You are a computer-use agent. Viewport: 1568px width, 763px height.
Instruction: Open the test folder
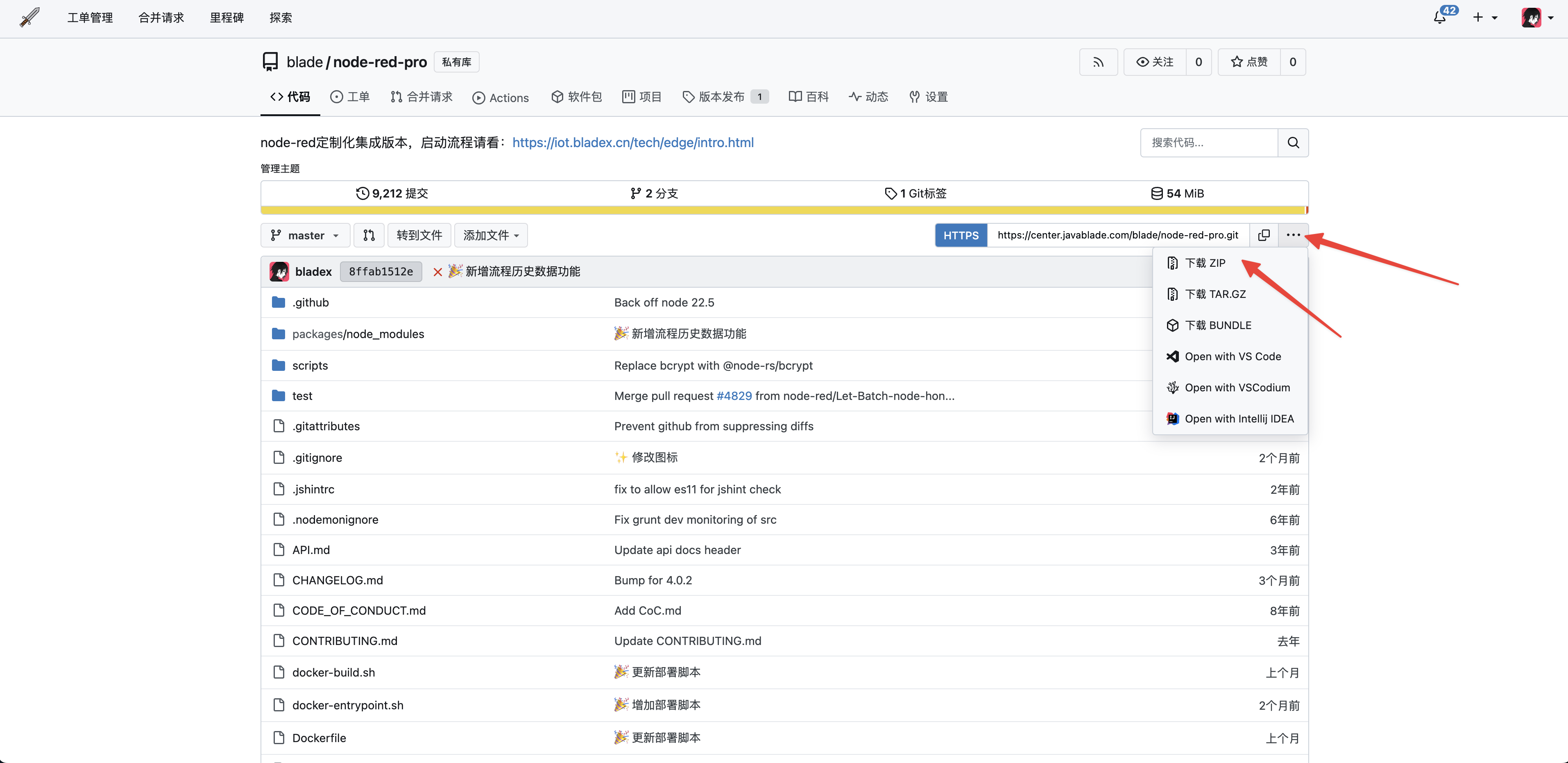click(302, 396)
